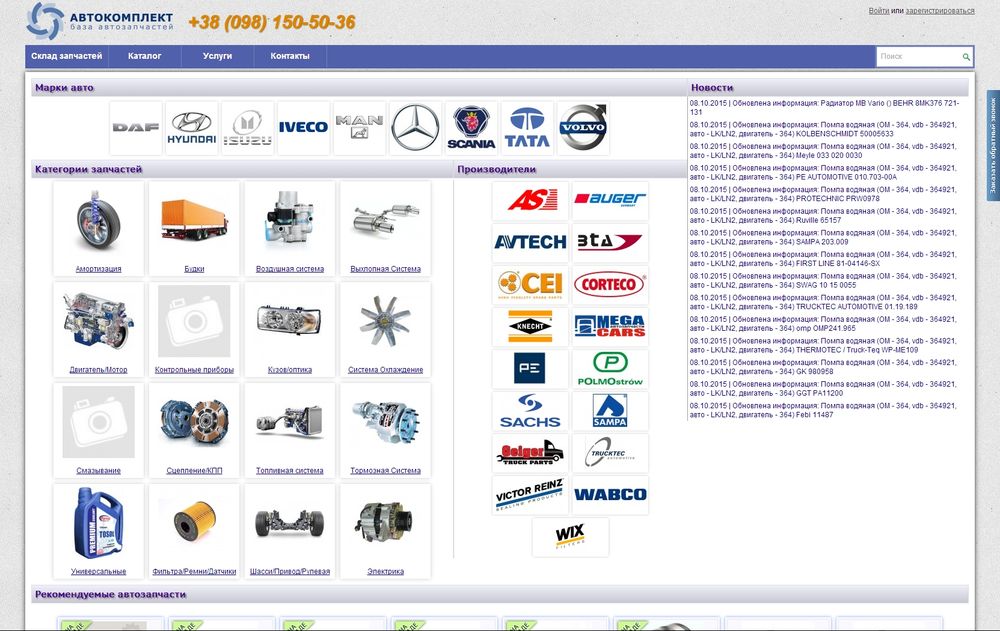Click the WABCO manufacturer logo

[610, 495]
